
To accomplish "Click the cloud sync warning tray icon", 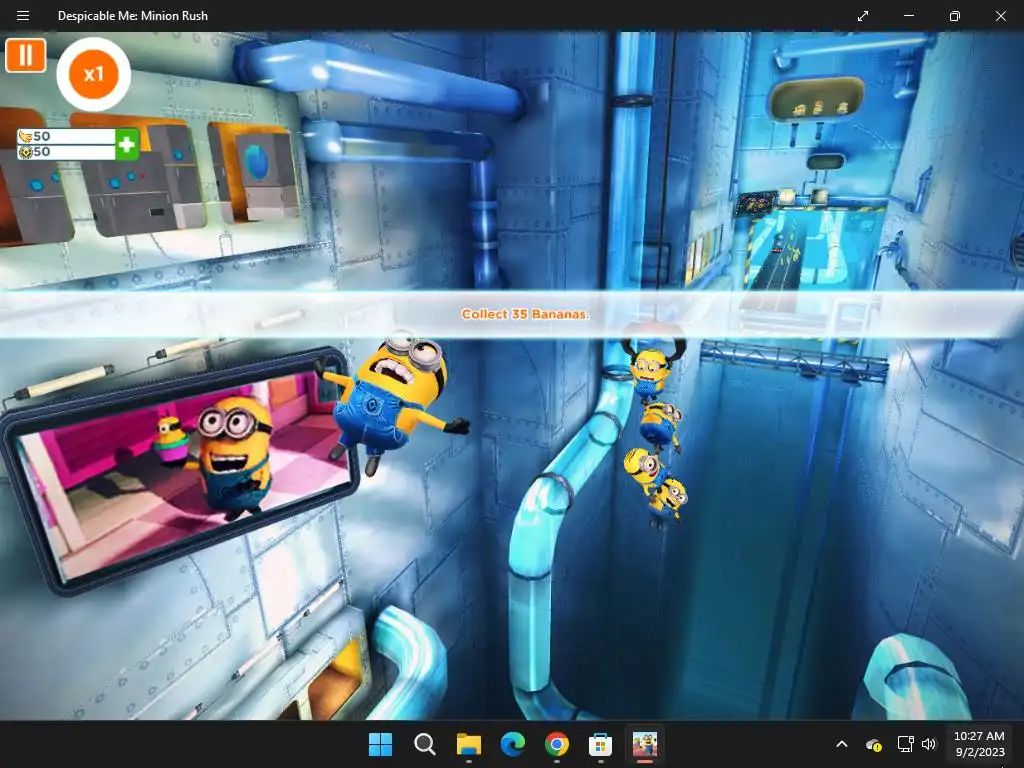I will point(874,744).
